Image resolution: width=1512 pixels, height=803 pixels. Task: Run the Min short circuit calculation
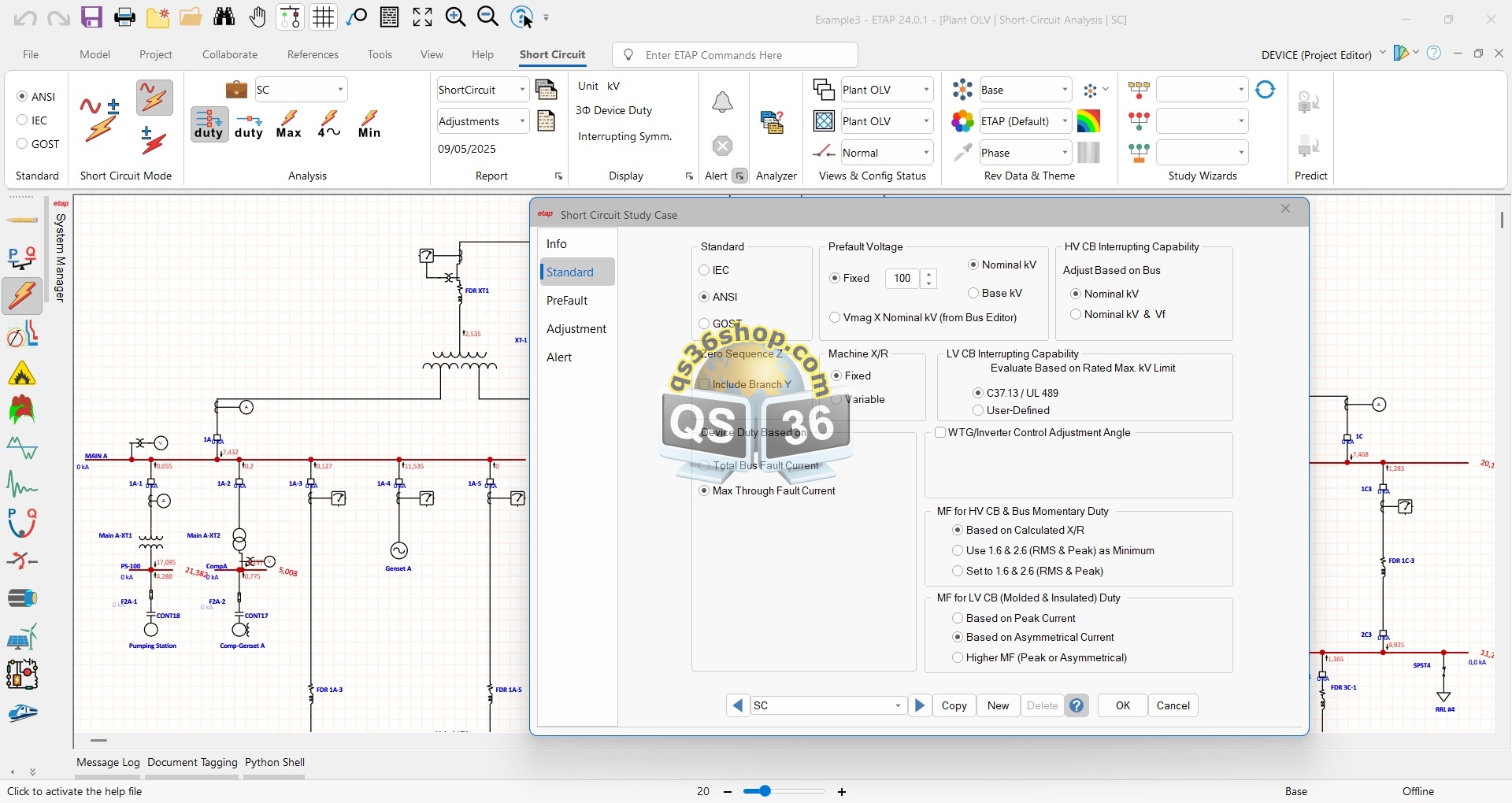click(x=369, y=124)
